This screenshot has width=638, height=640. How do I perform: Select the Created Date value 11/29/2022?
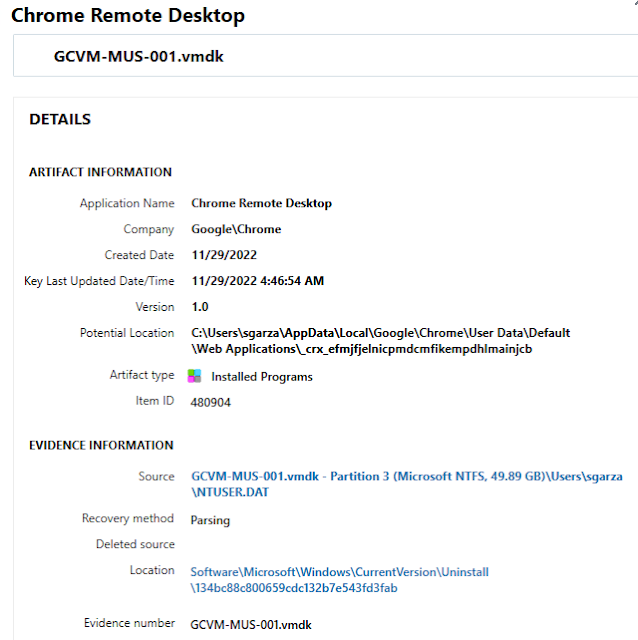pos(224,255)
